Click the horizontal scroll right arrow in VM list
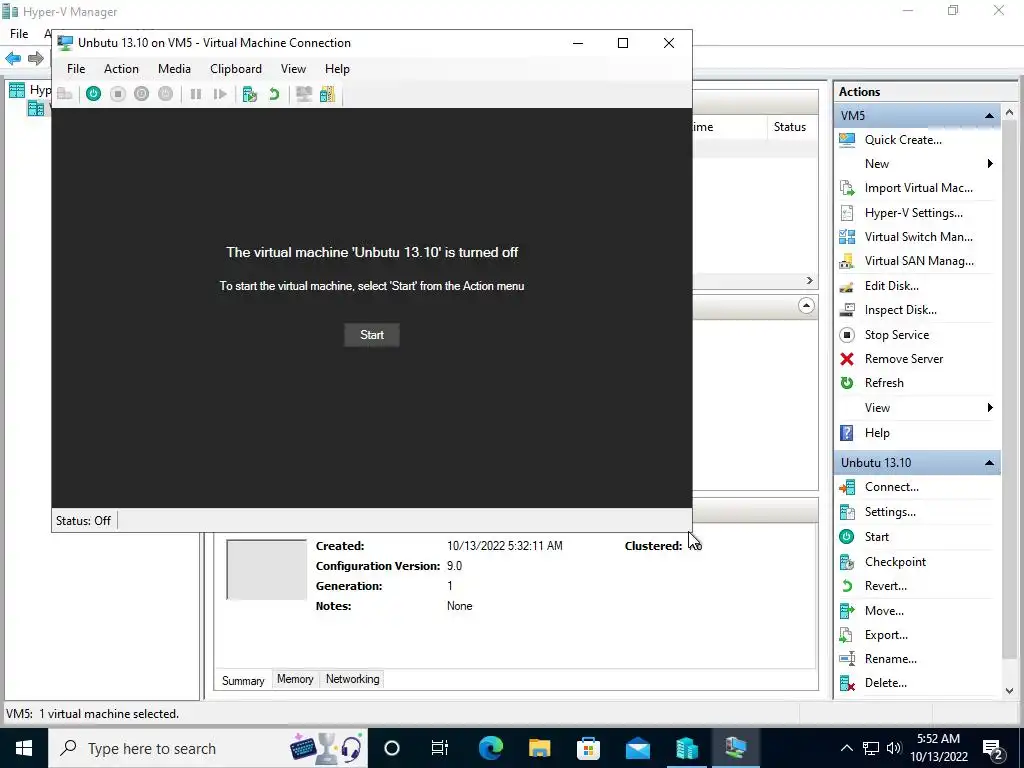Image resolution: width=1024 pixels, height=768 pixels. 810,281
